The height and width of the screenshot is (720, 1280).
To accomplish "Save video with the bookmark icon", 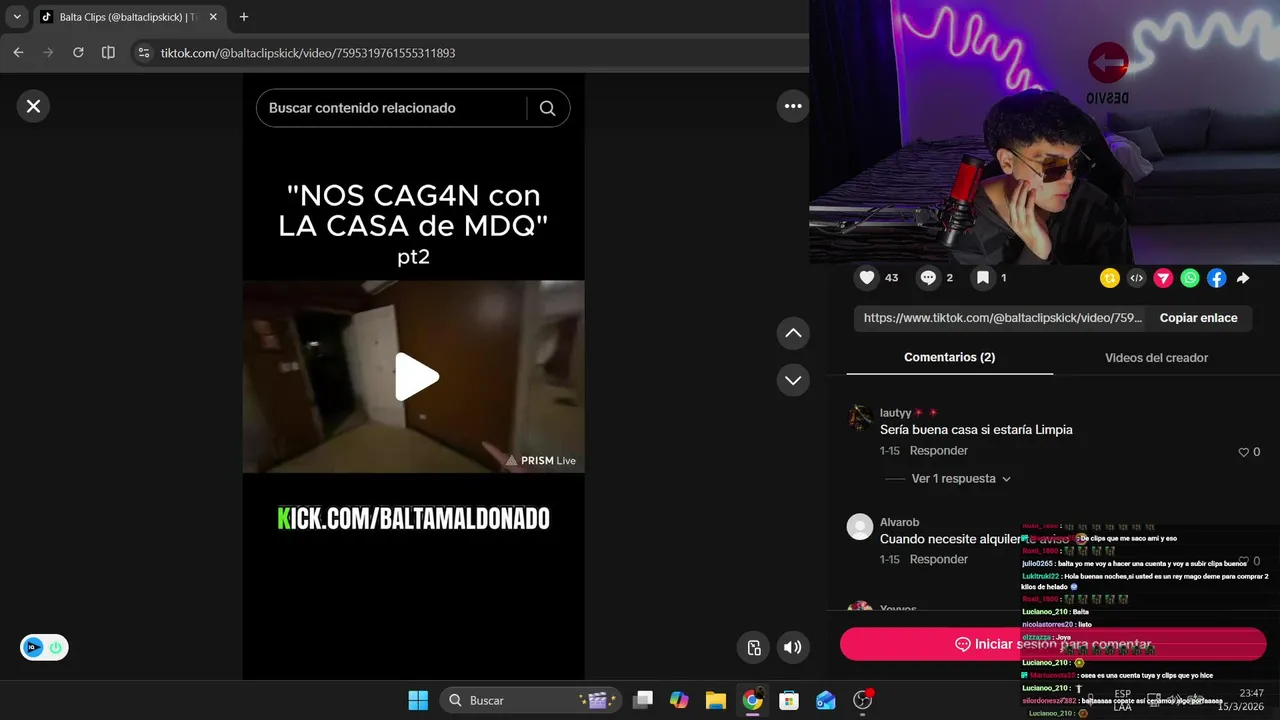I will click(x=983, y=278).
